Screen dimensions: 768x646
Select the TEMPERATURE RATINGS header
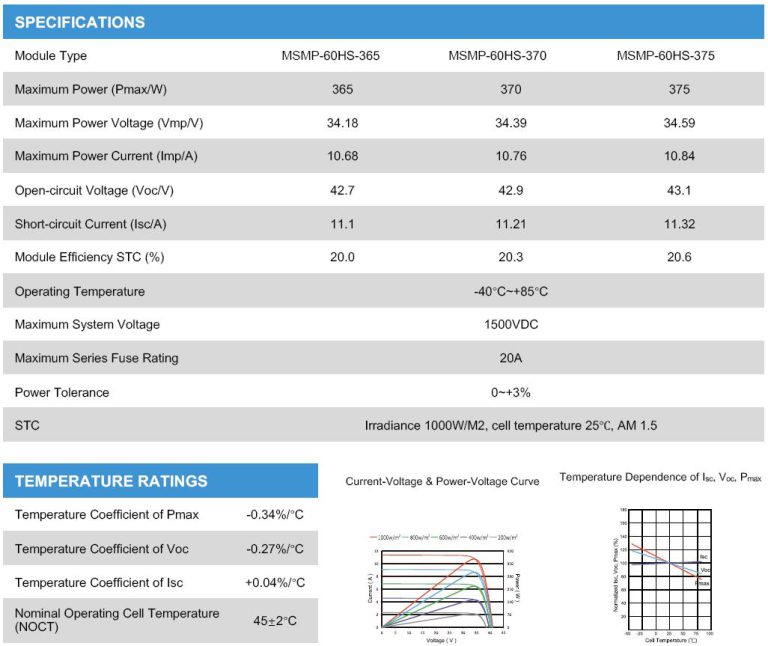111,481
